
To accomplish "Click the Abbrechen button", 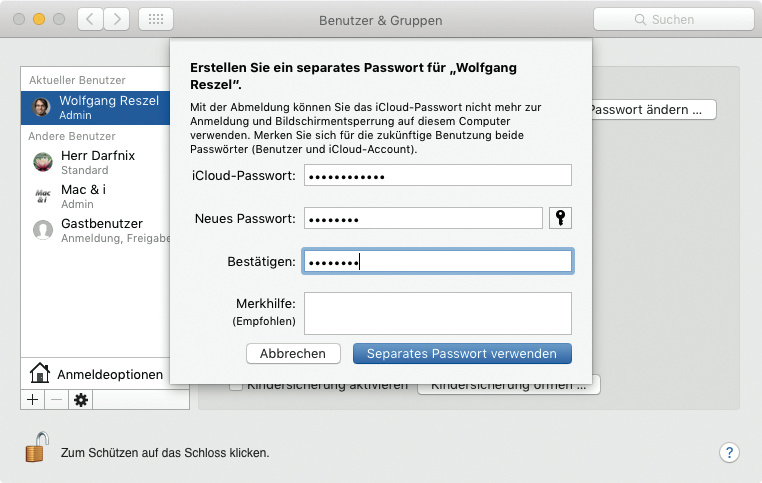I will click(x=293, y=353).
